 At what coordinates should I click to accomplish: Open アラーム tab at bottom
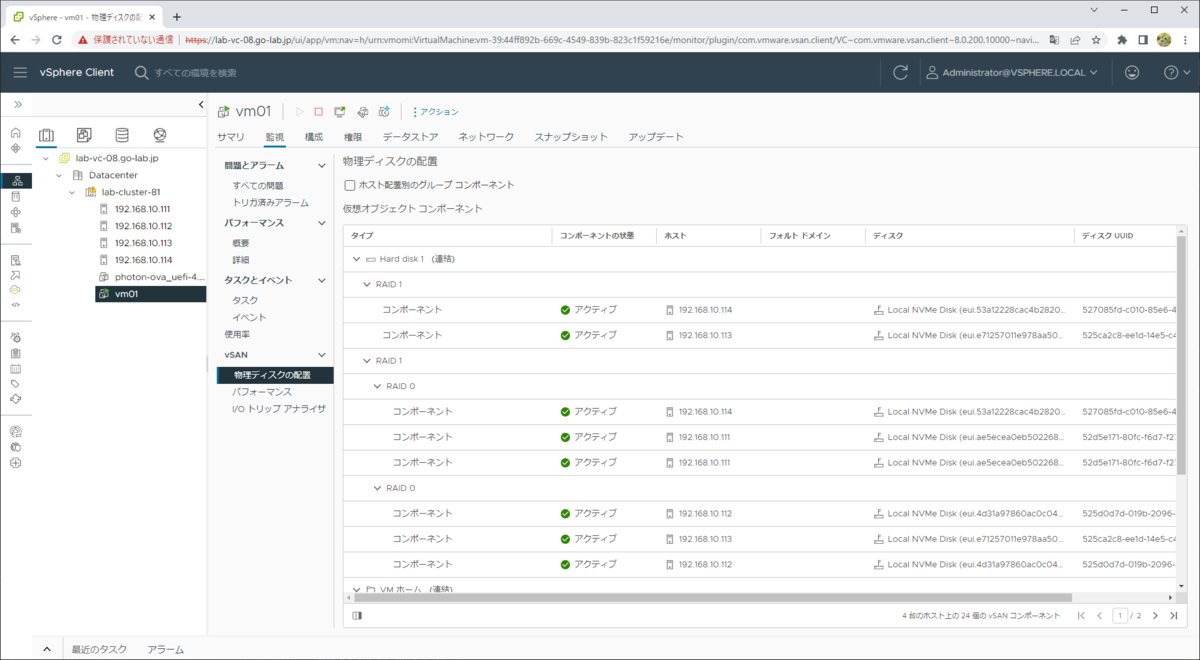[166, 649]
